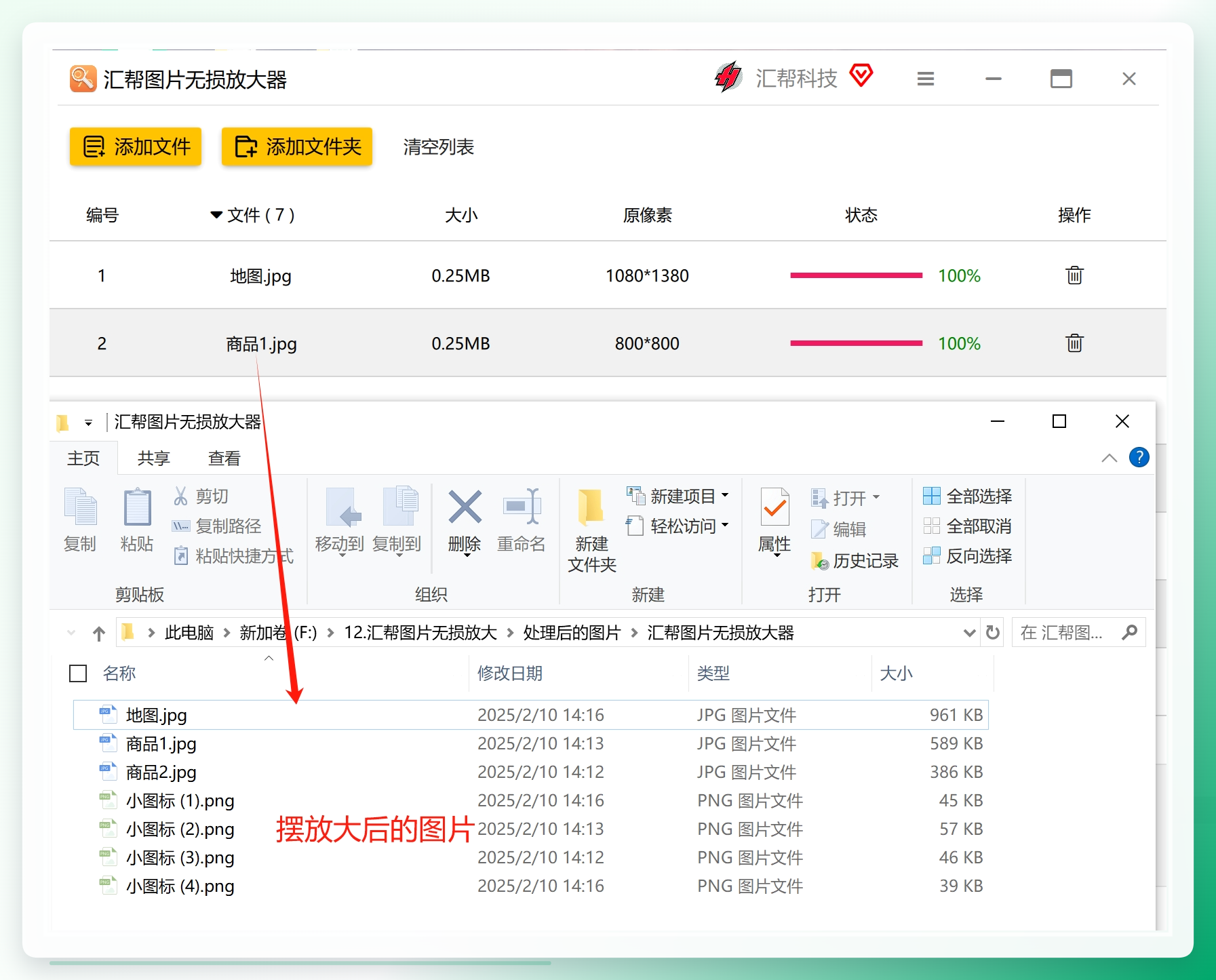Sort files by 大小 column in Explorer
Screen dimensions: 1216x980
pos(897,673)
